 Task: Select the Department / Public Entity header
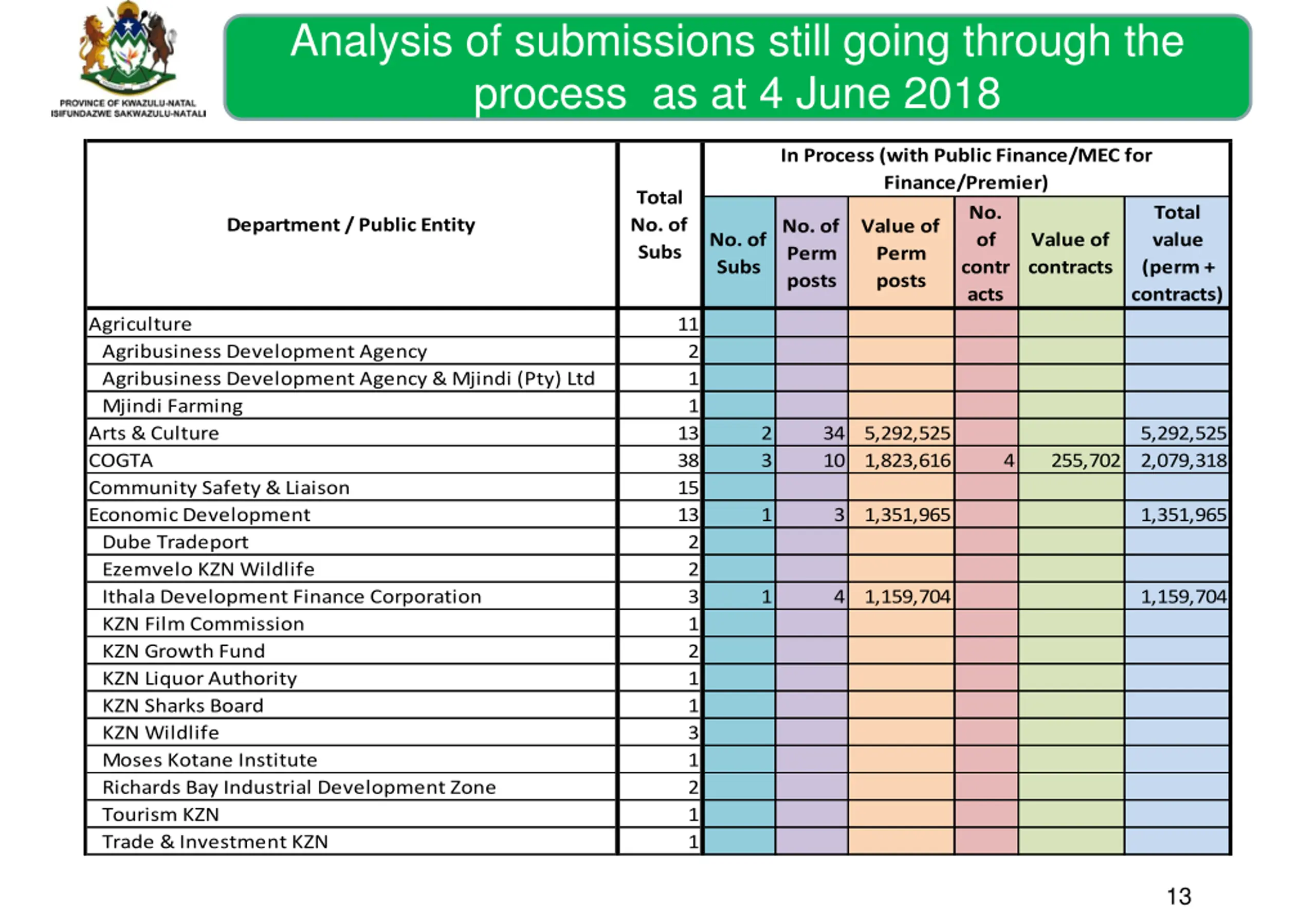[x=351, y=224]
